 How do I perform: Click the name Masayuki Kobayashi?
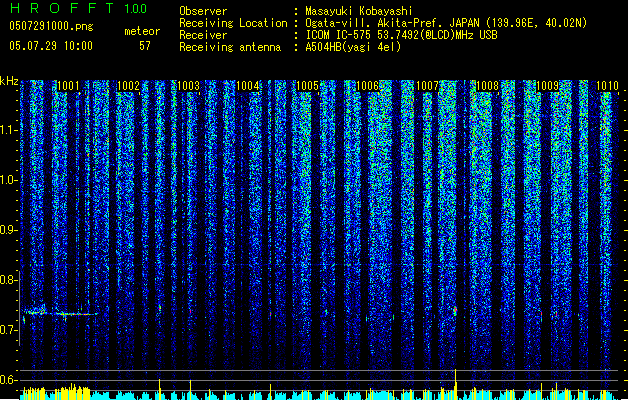359,11
